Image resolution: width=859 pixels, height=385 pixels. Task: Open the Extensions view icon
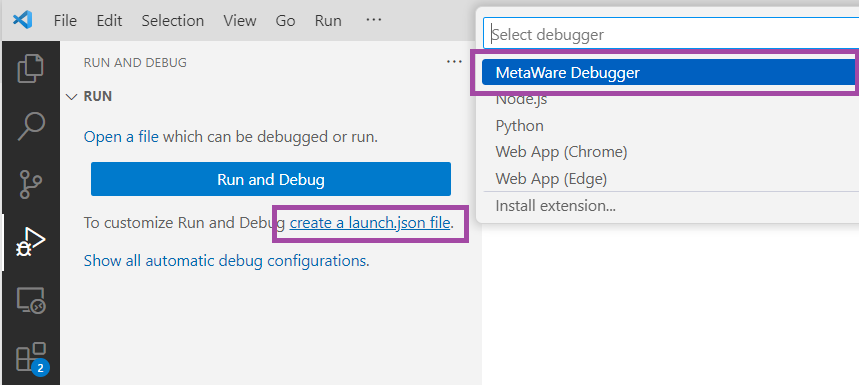pos(31,358)
